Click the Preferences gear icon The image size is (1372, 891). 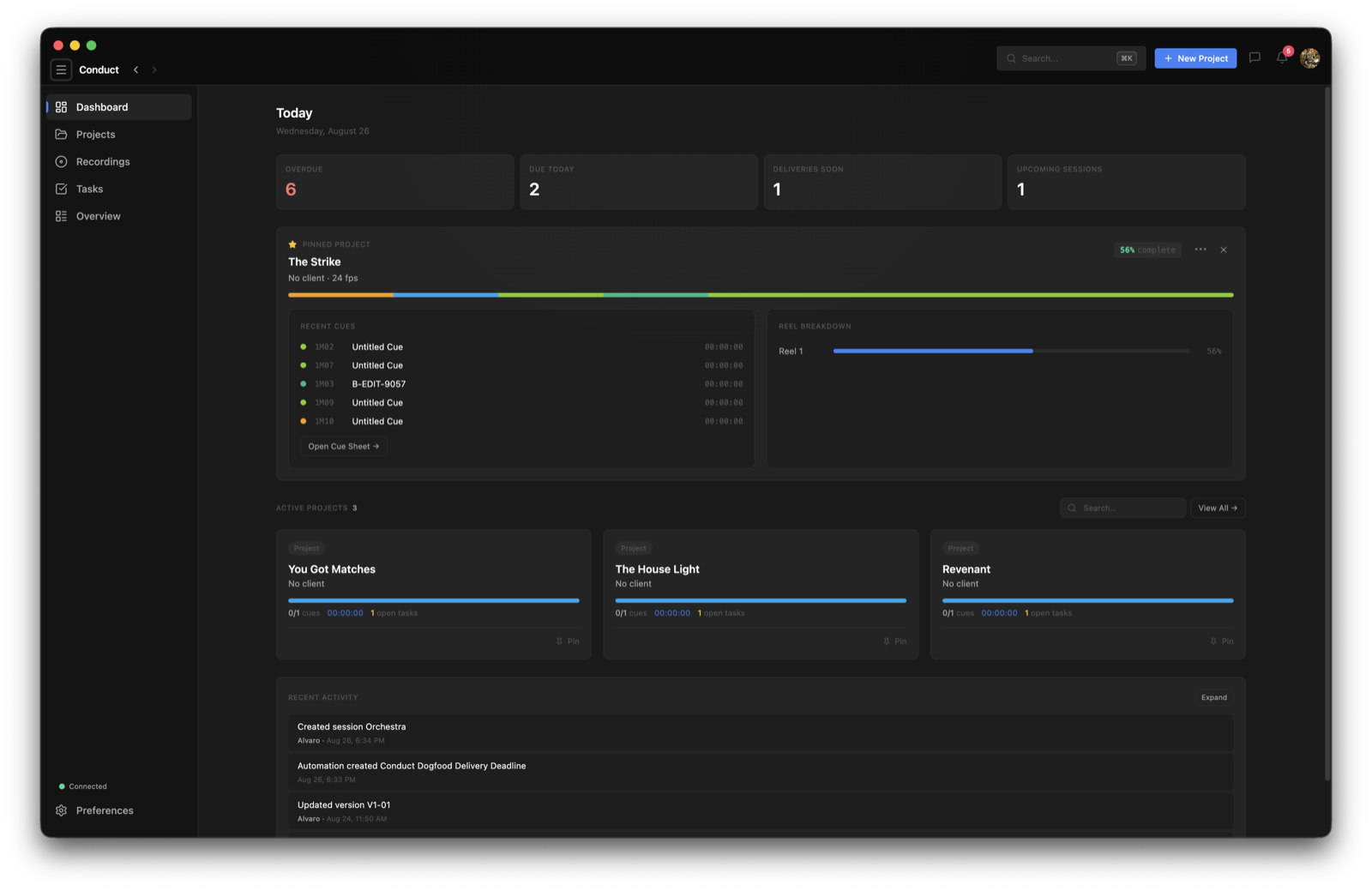click(x=61, y=810)
